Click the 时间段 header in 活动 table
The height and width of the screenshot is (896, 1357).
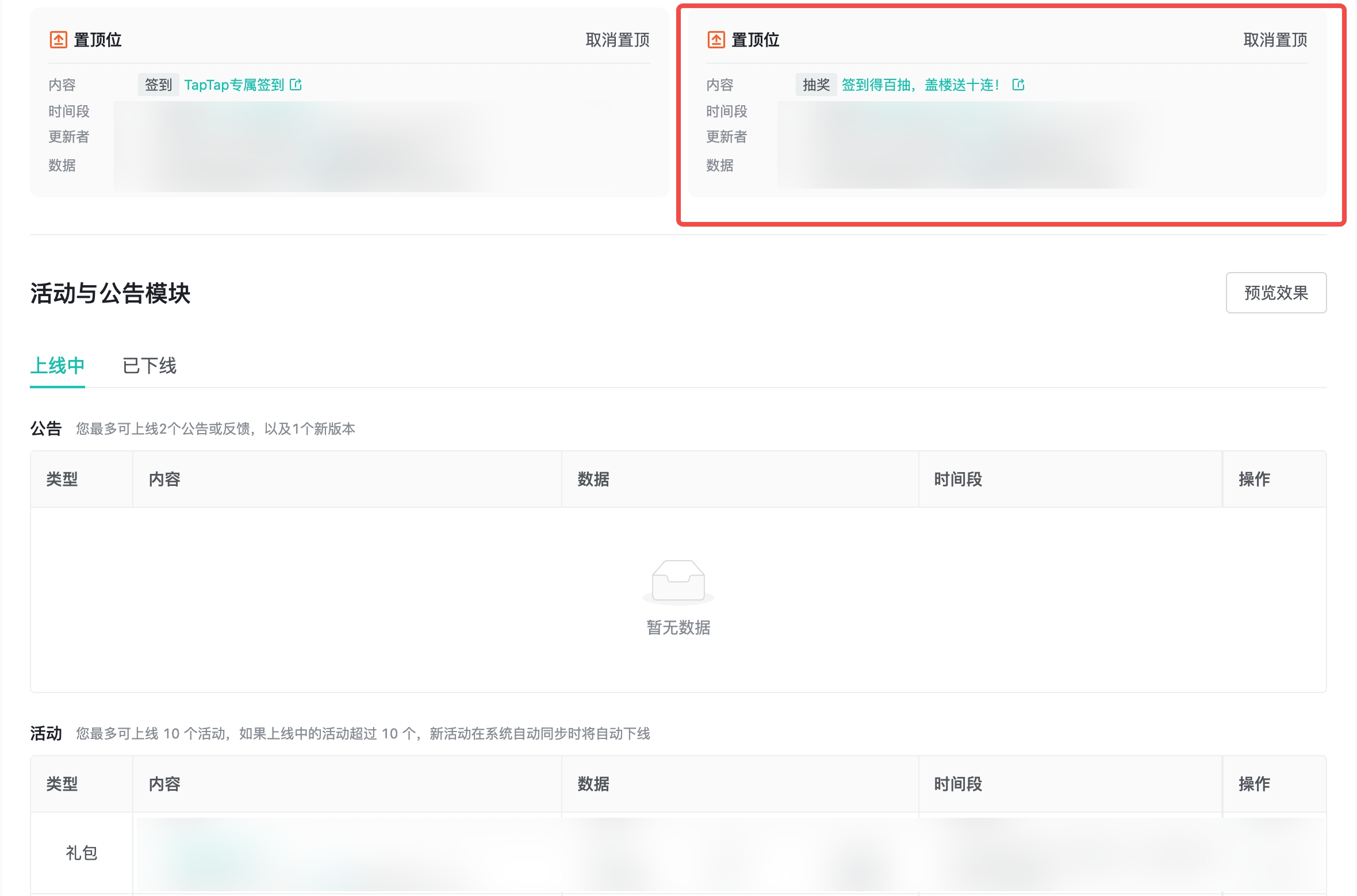[958, 784]
